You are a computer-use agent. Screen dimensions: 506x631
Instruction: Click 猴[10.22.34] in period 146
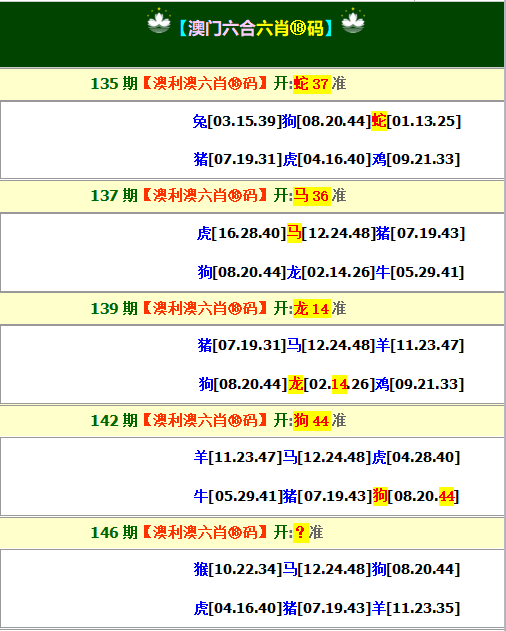(238, 569)
